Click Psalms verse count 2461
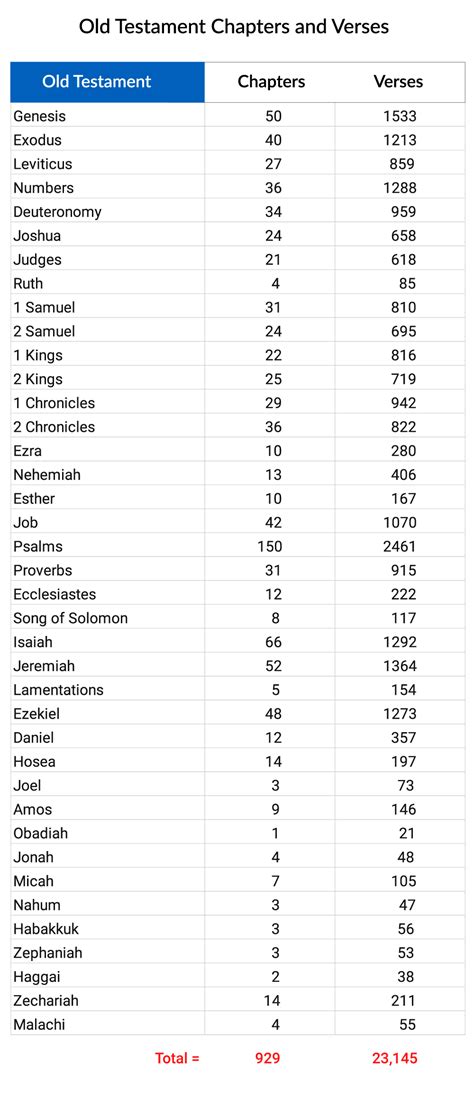Image resolution: width=474 pixels, height=1097 pixels. 400,546
